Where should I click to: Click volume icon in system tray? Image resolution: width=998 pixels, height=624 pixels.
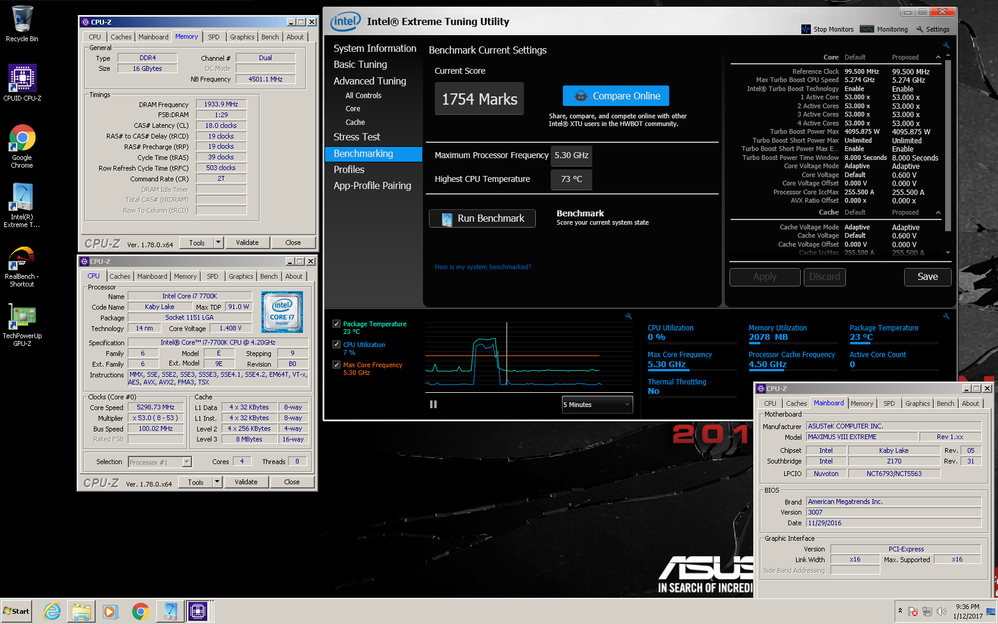point(942,611)
